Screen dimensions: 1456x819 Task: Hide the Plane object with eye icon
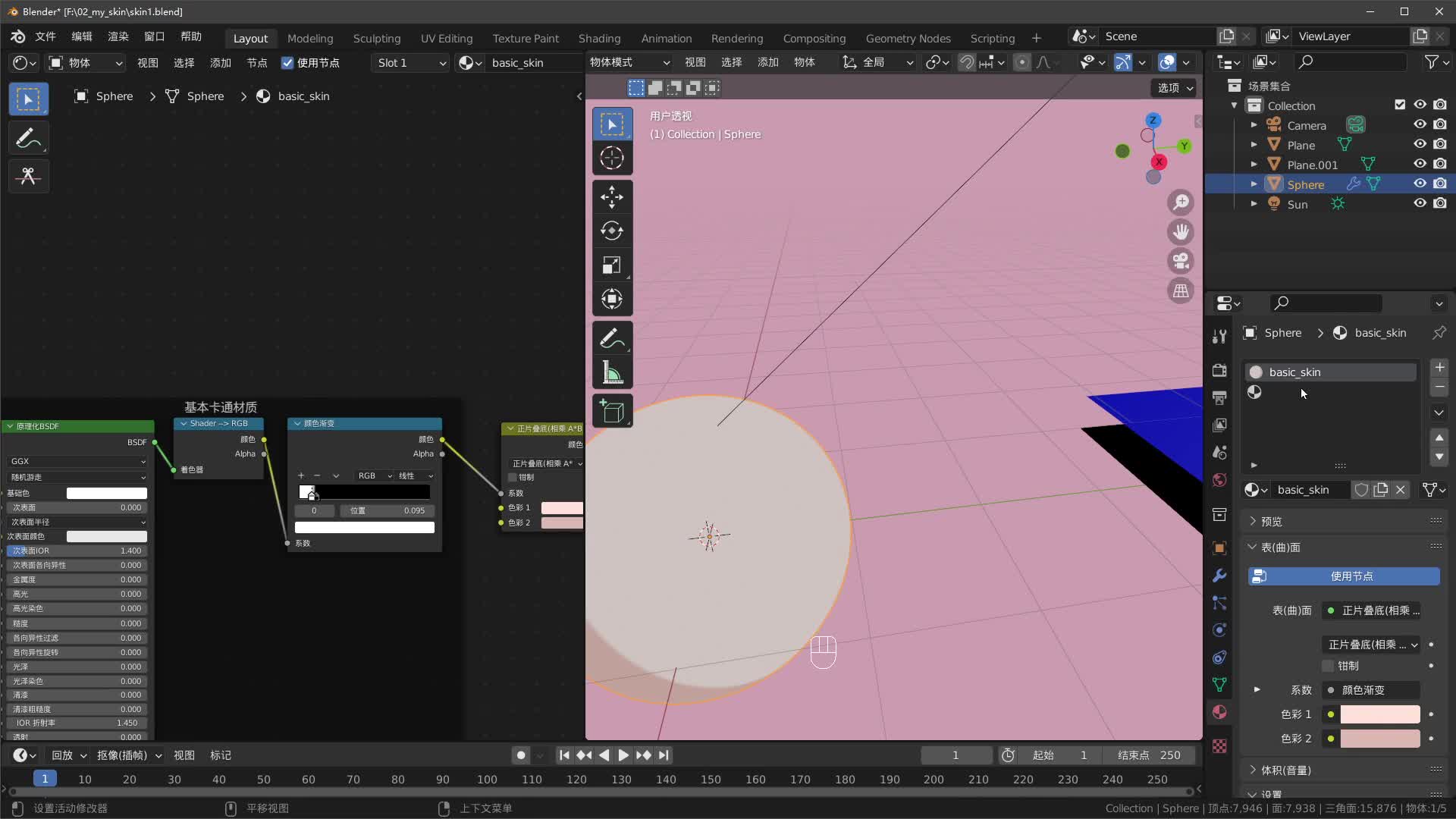pos(1420,144)
